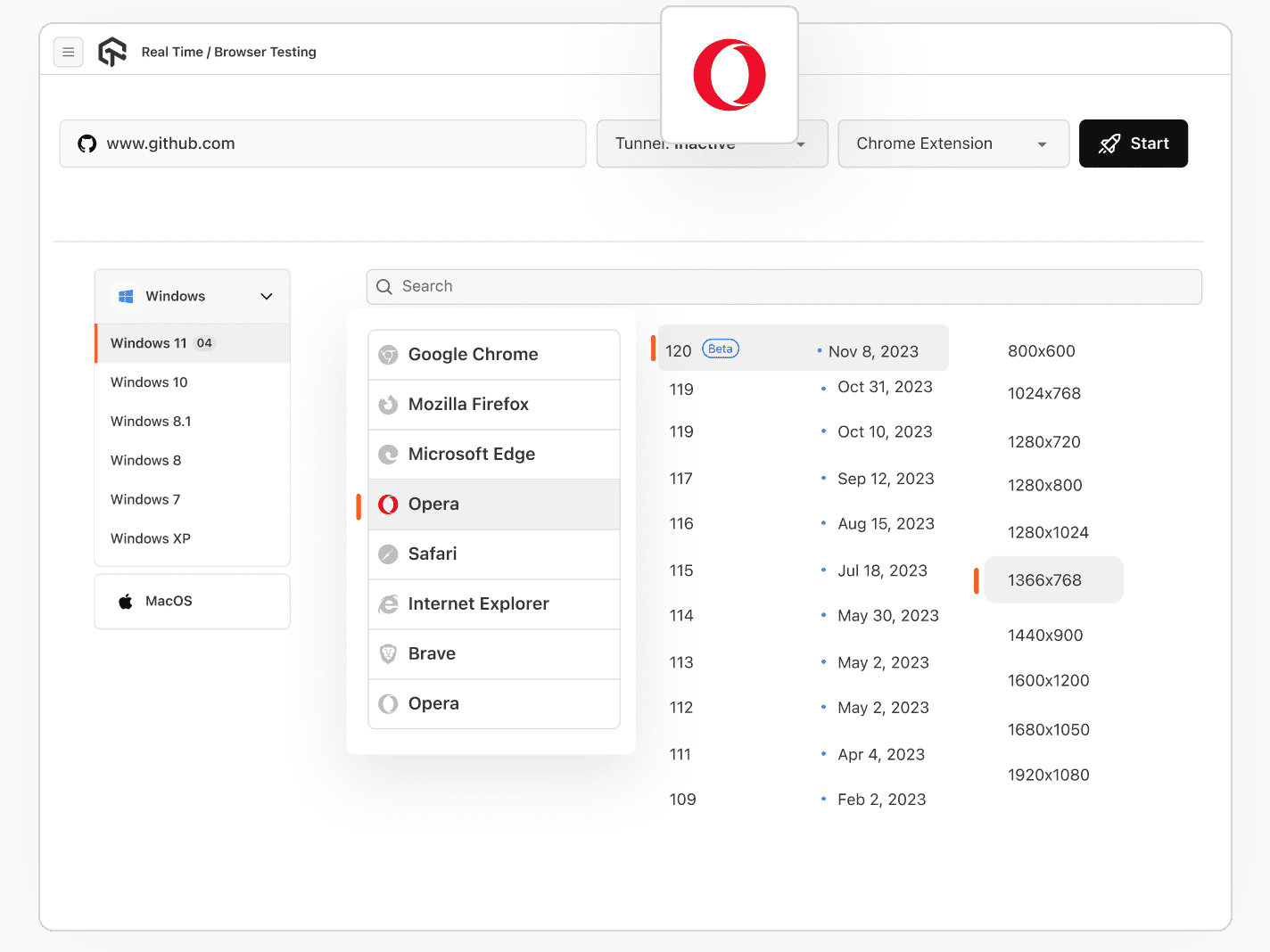Click the GitHub icon in the URL field
Image resolution: width=1270 pixels, height=952 pixels.
tap(87, 143)
